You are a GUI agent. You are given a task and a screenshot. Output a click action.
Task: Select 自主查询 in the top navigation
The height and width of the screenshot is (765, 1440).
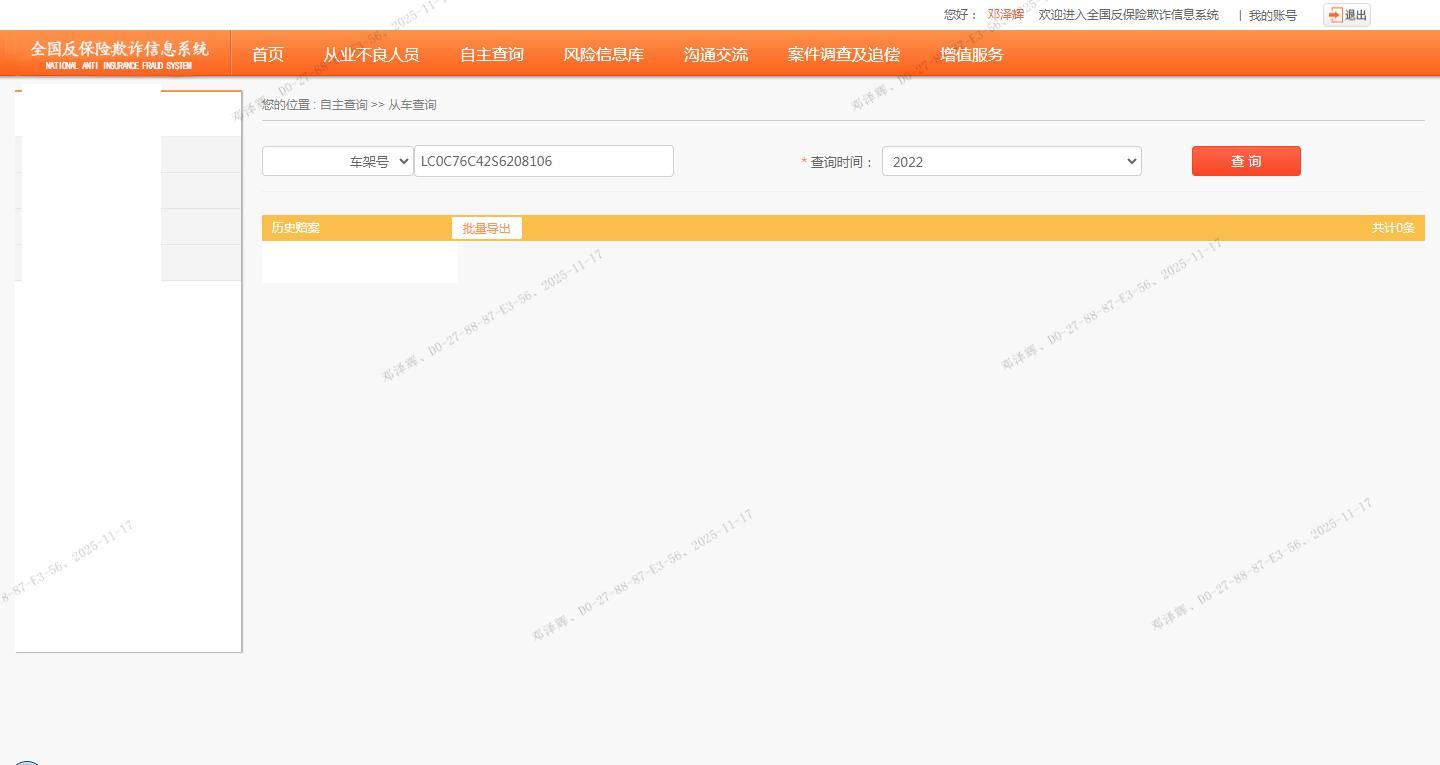point(491,55)
